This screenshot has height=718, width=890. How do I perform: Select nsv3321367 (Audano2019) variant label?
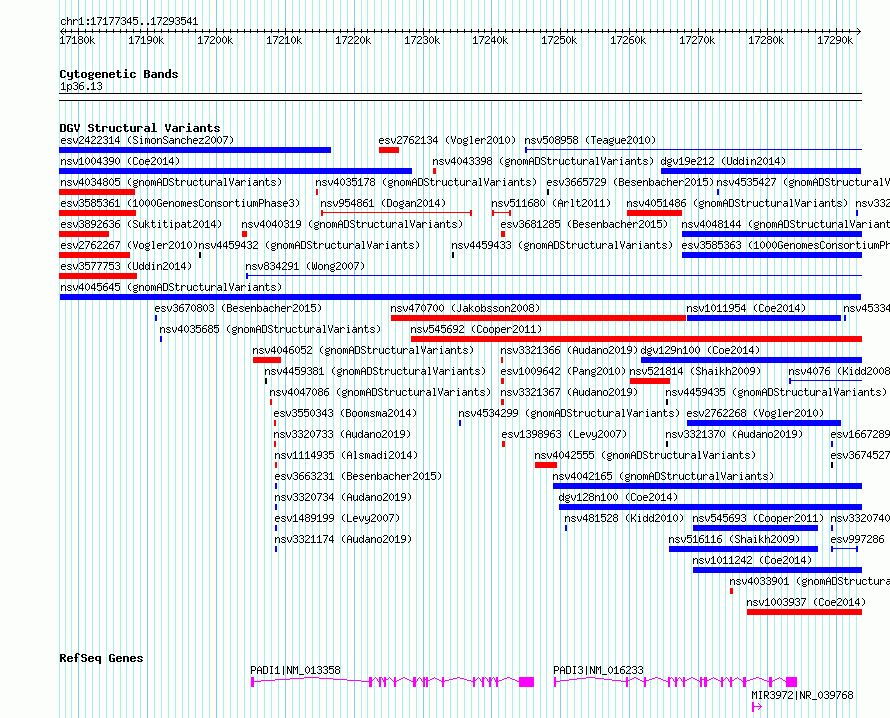point(569,392)
